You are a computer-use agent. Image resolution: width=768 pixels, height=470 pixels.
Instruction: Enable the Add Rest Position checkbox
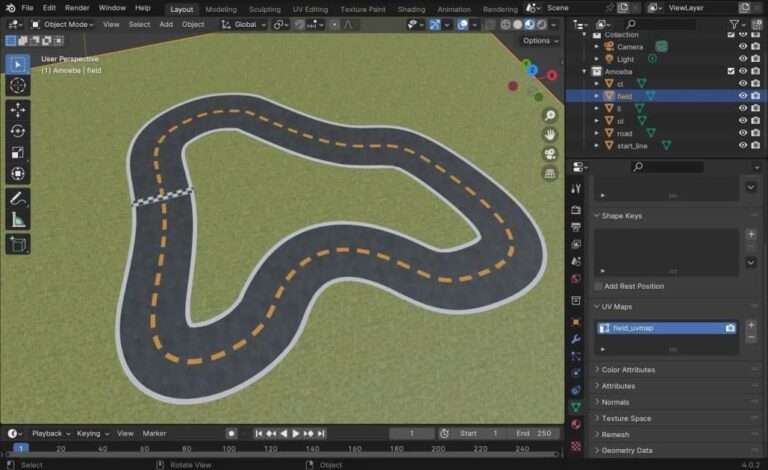click(599, 286)
